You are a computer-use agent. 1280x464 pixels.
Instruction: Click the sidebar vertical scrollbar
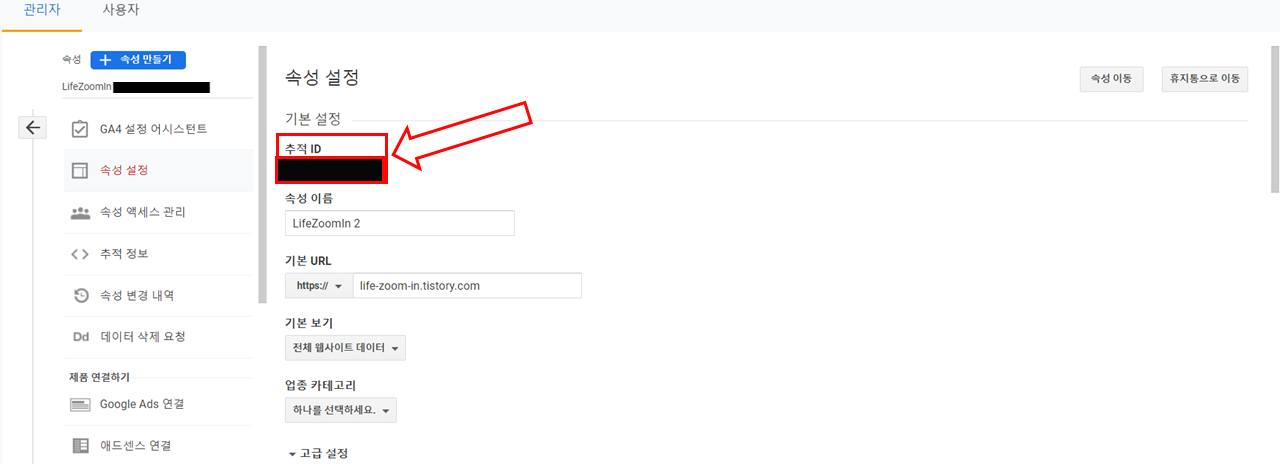click(261, 172)
